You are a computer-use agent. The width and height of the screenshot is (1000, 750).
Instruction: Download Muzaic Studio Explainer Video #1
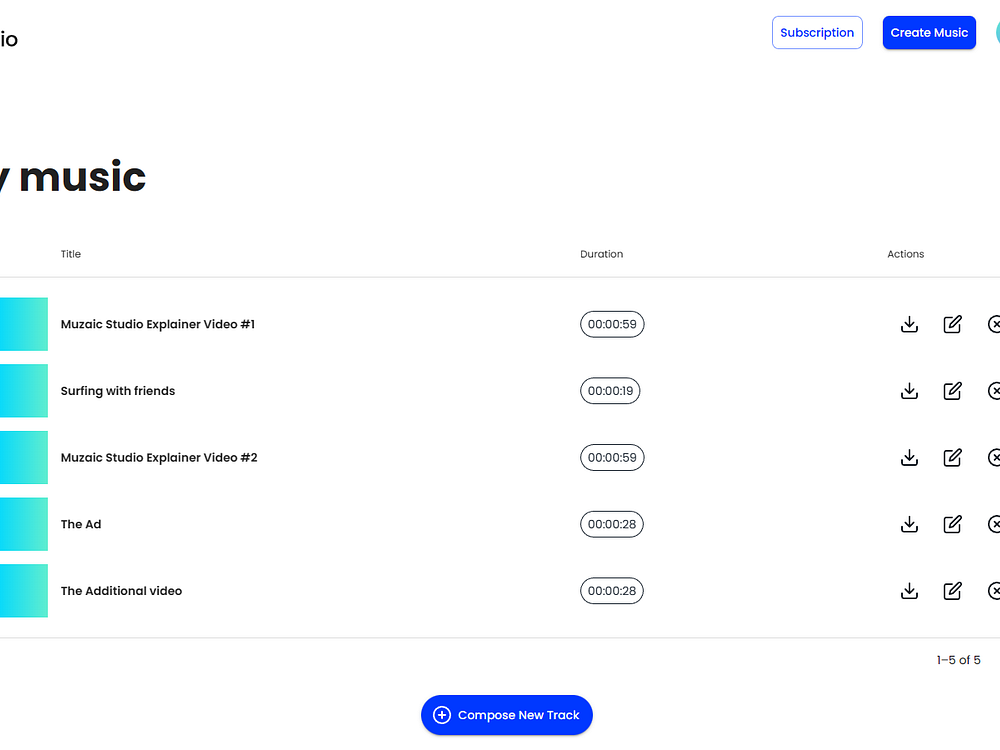pos(909,324)
